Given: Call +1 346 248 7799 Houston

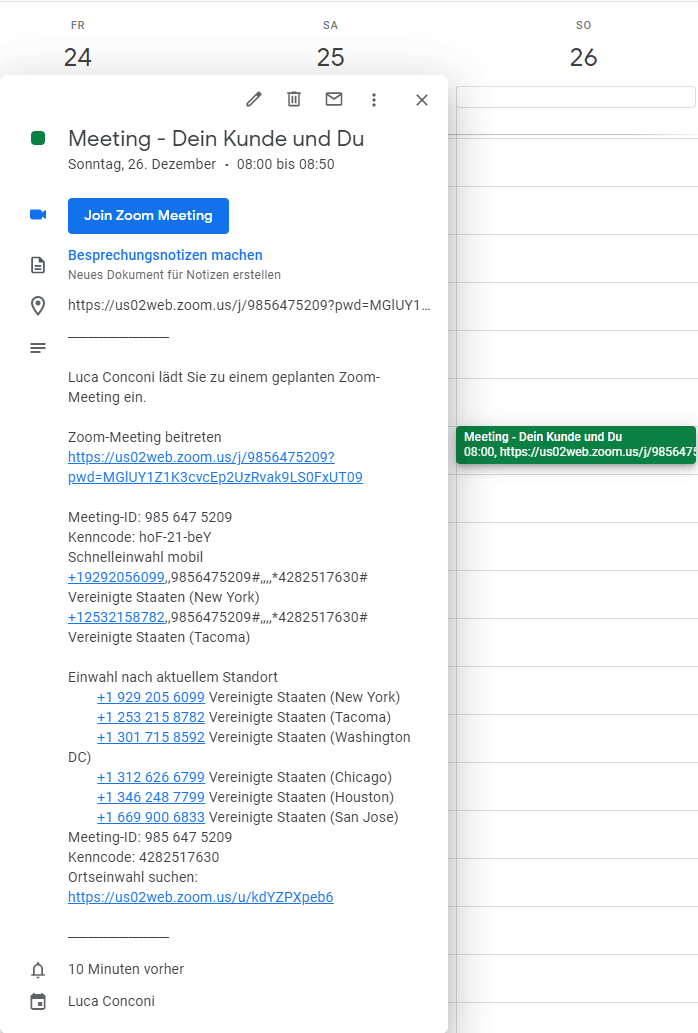Looking at the screenshot, I should coord(151,797).
